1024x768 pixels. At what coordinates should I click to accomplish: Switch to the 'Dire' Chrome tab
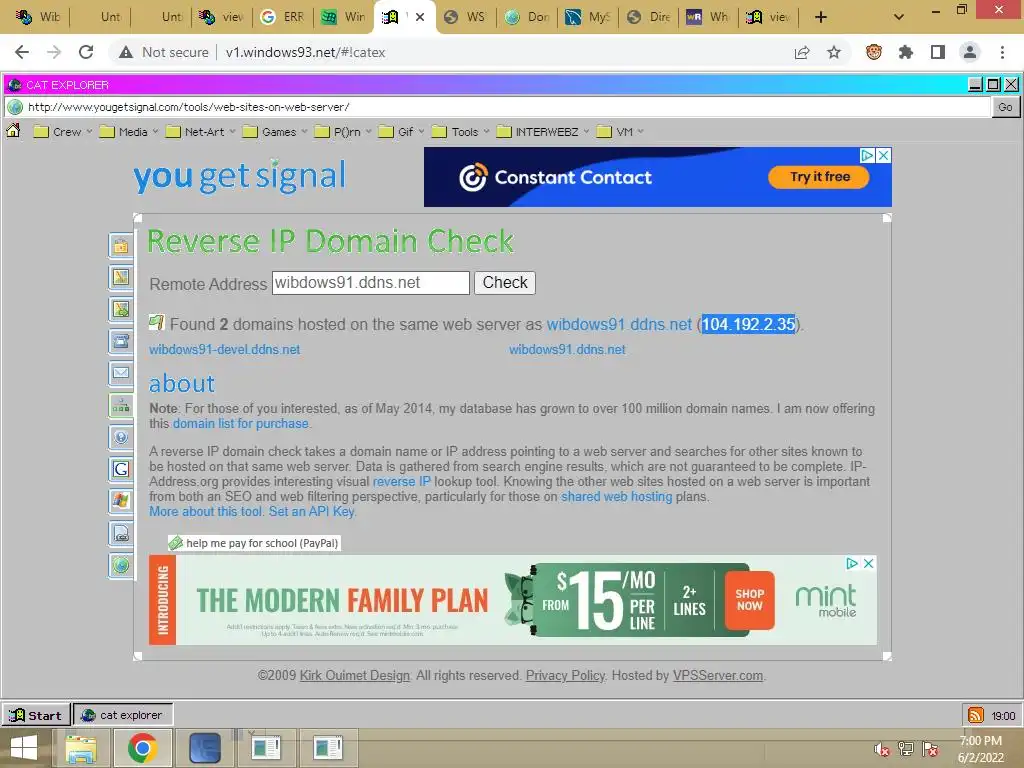tap(649, 17)
